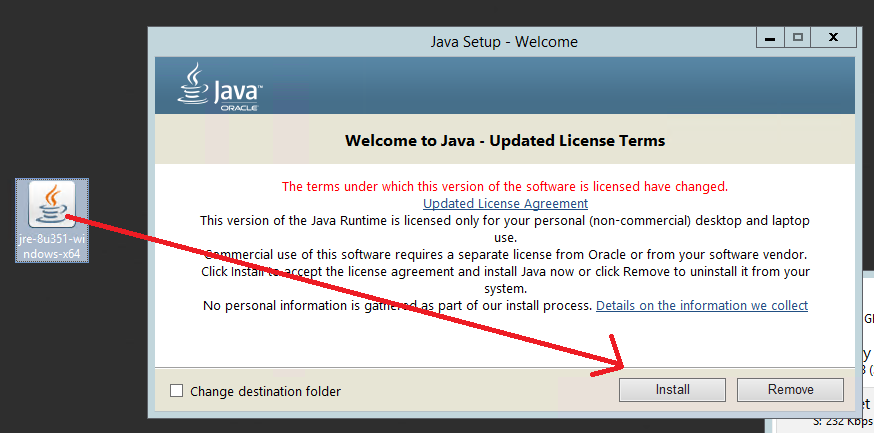Click the Welcome to Java heading
The image size is (874, 433).
pos(505,141)
